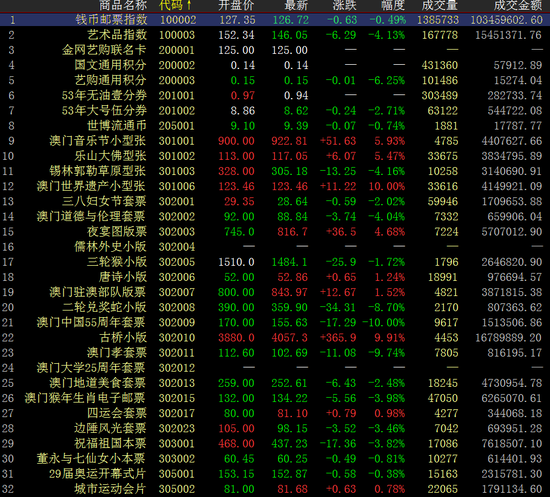This screenshot has height=497, width=550.
Task: Click code 302010 cell
Action: [177, 338]
